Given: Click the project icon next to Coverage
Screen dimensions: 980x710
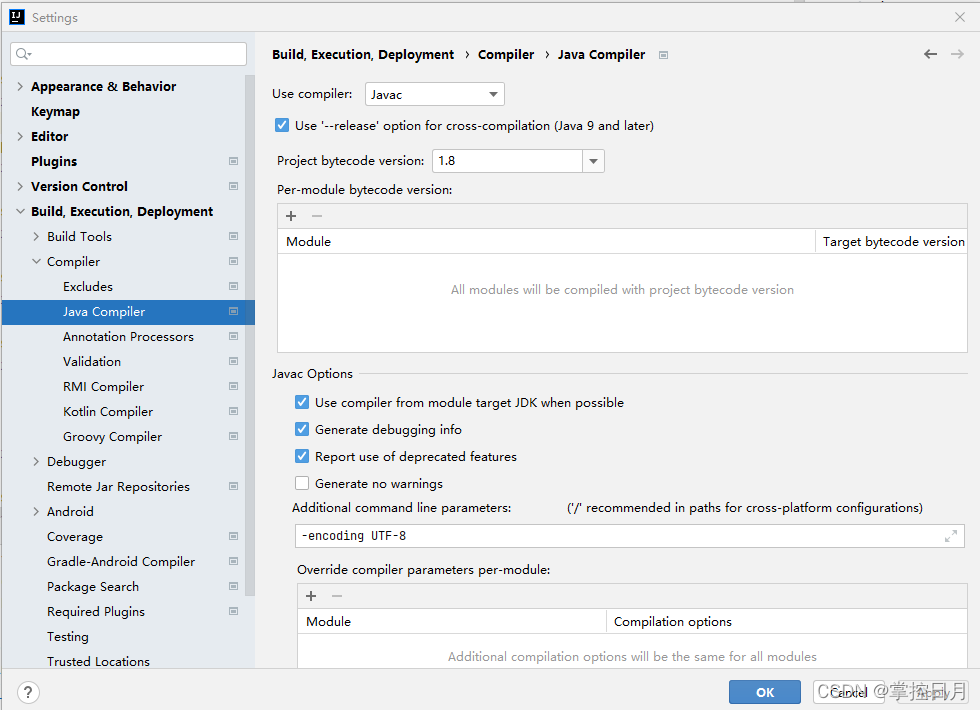Looking at the screenshot, I should coord(233,536).
